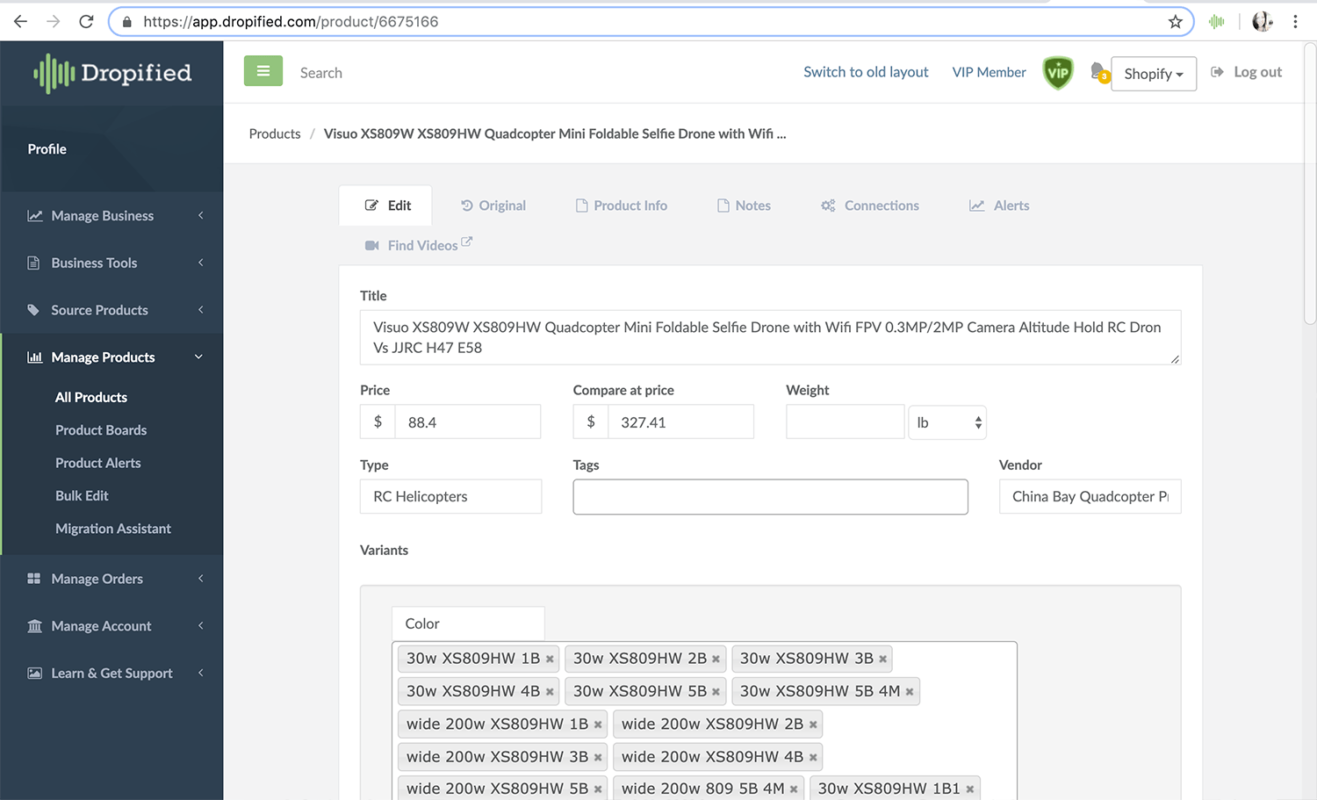Switch to the Edit tab
This screenshot has height=800, width=1317.
coord(386,205)
